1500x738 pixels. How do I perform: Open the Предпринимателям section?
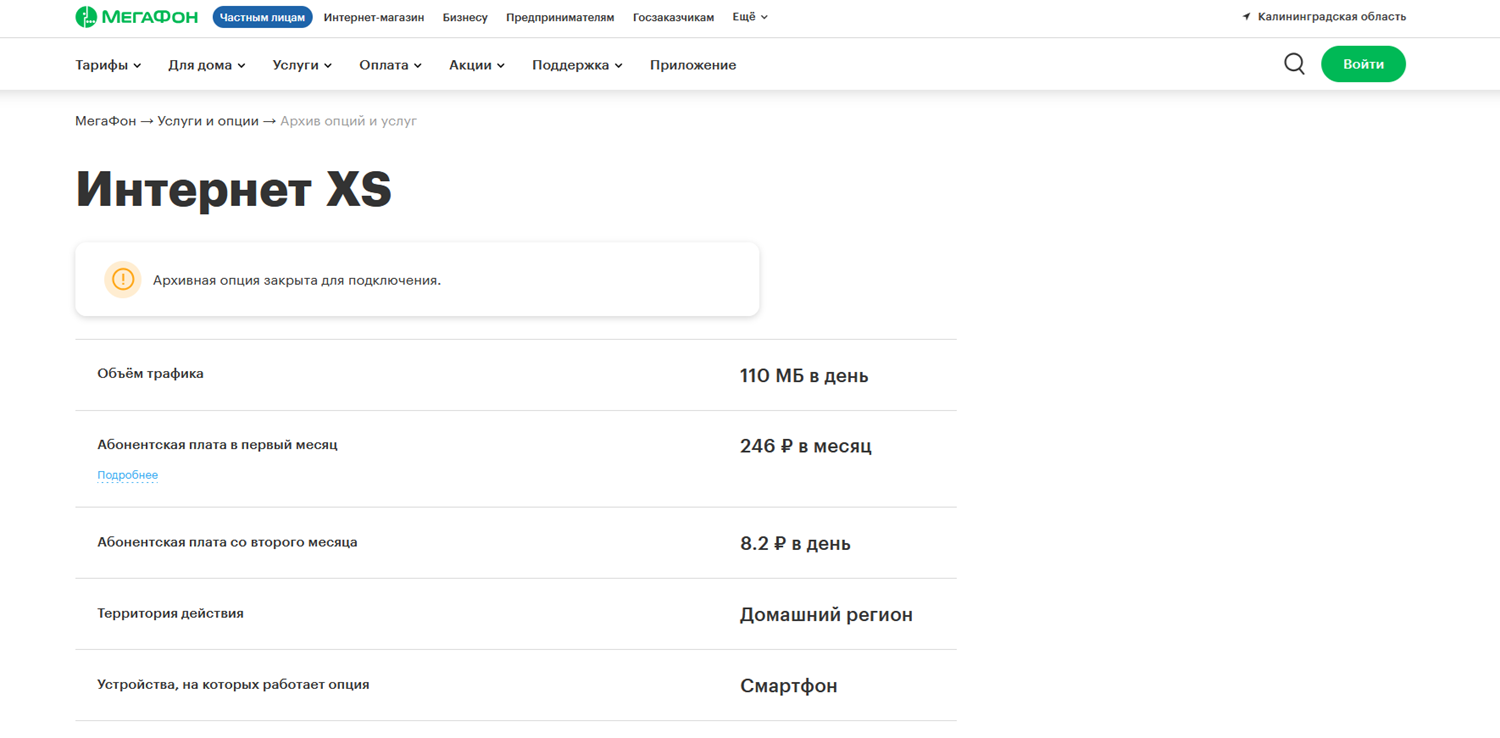(x=560, y=17)
